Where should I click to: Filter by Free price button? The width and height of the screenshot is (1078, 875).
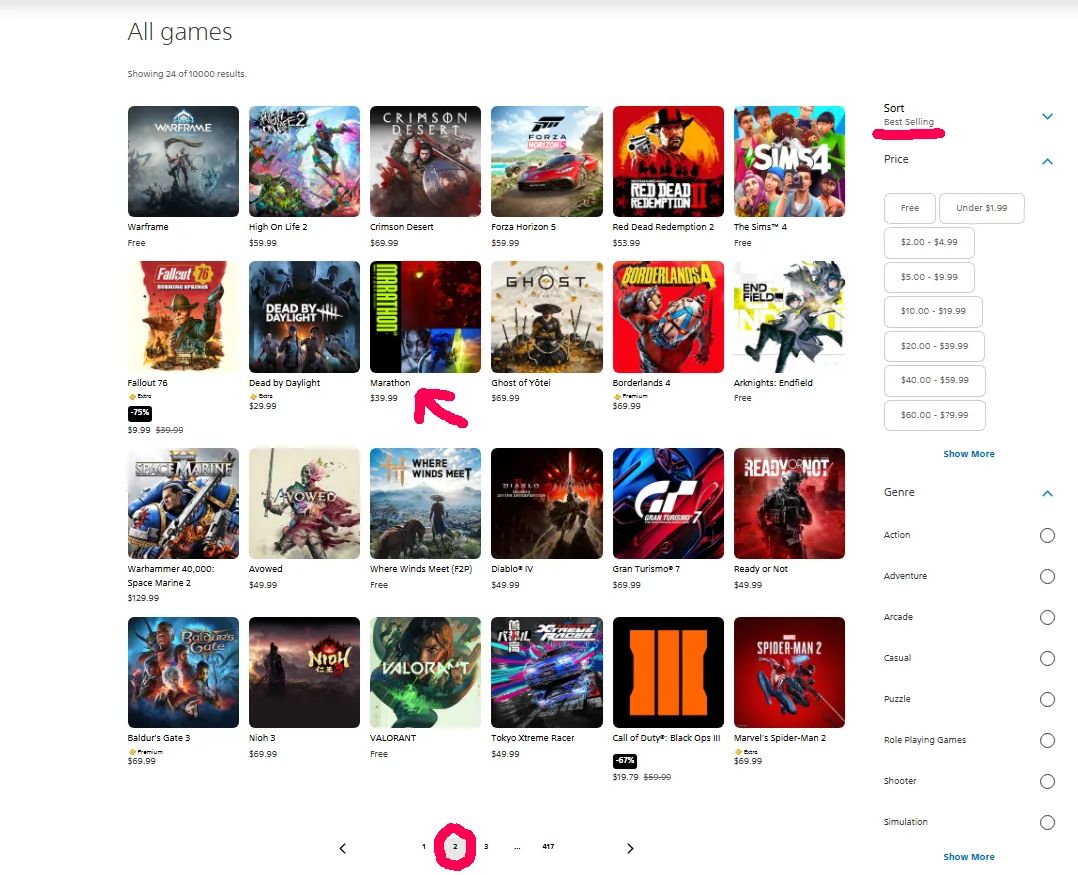click(x=909, y=208)
